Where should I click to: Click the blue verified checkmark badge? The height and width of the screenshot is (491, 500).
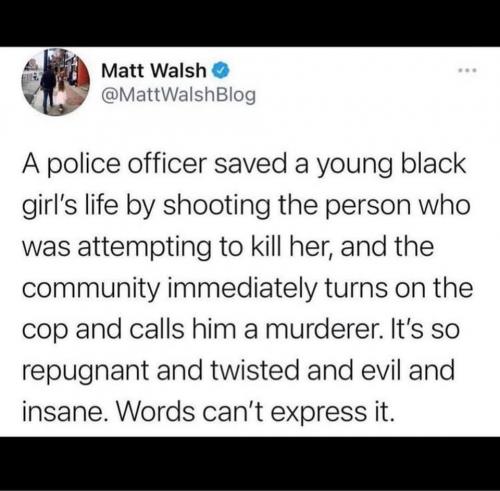pyautogui.click(x=220, y=71)
